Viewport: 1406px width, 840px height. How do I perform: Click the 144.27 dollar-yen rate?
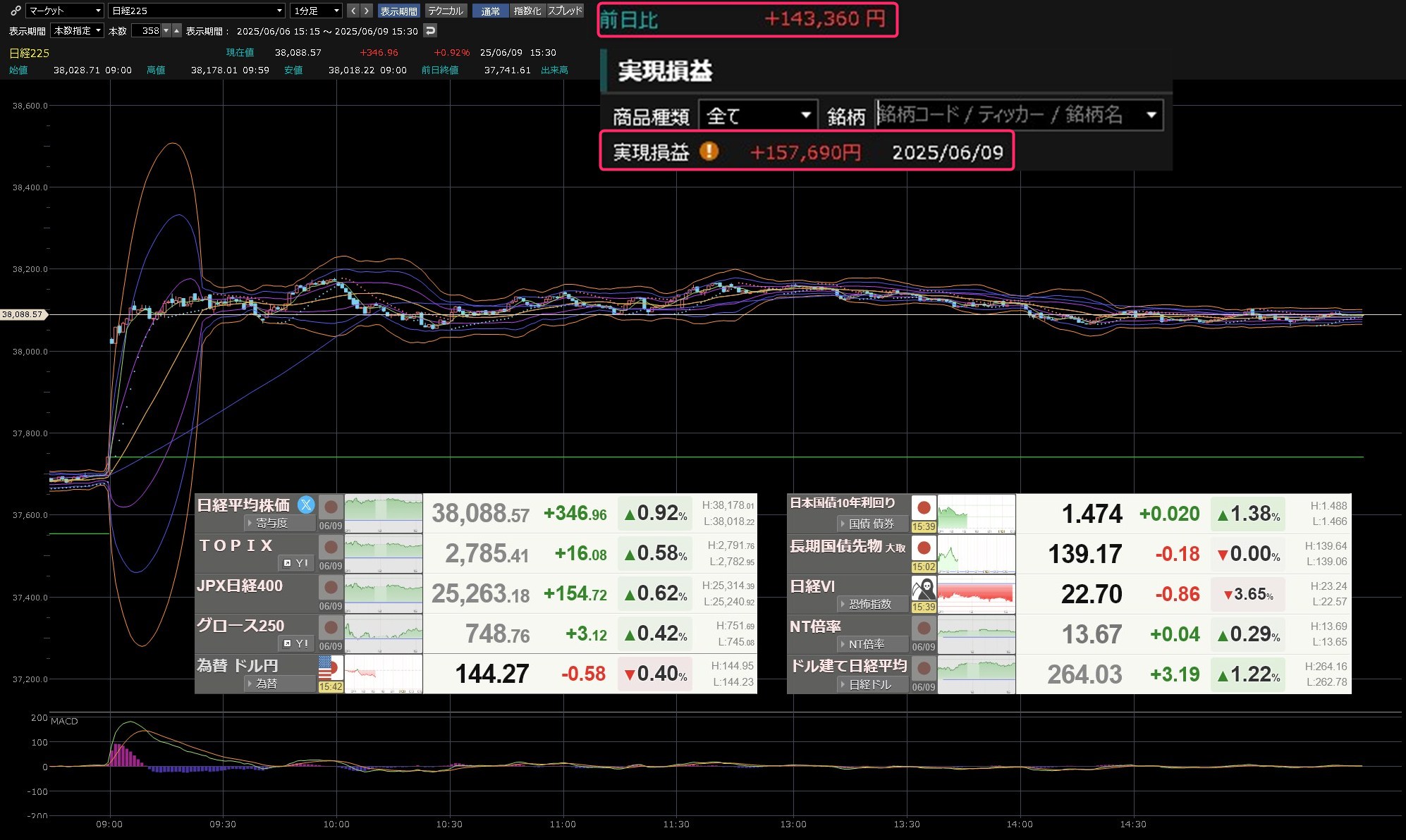click(491, 674)
